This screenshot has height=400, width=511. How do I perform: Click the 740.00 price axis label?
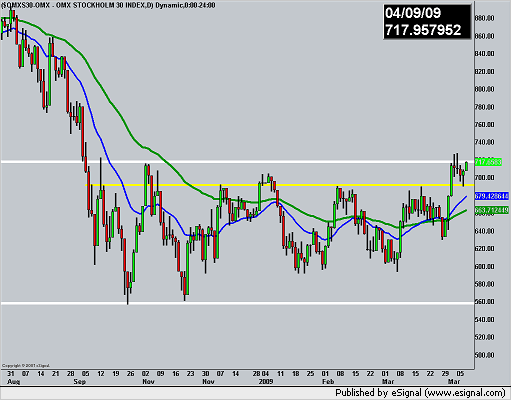[484, 142]
